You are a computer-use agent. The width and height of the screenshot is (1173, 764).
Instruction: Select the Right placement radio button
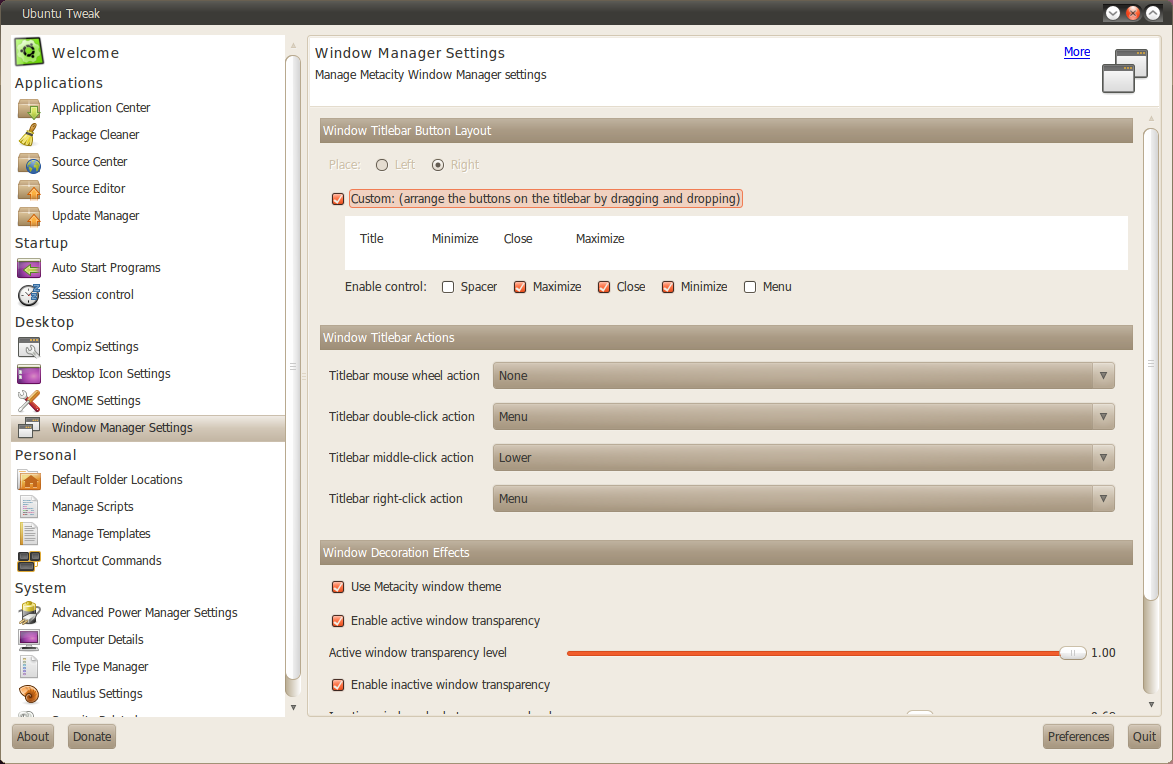coord(438,165)
